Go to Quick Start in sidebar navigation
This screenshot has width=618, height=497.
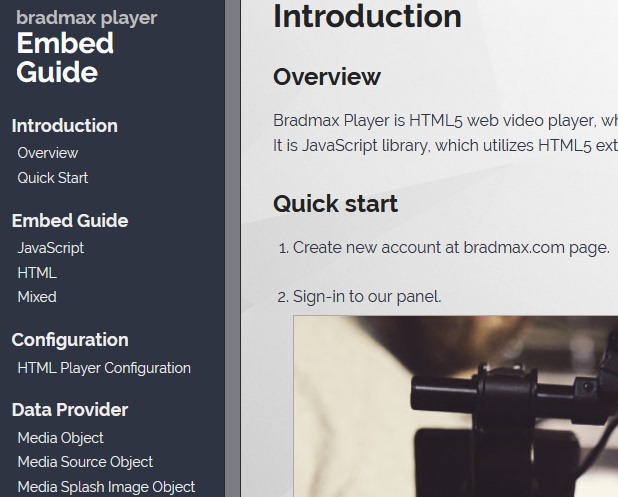point(52,178)
